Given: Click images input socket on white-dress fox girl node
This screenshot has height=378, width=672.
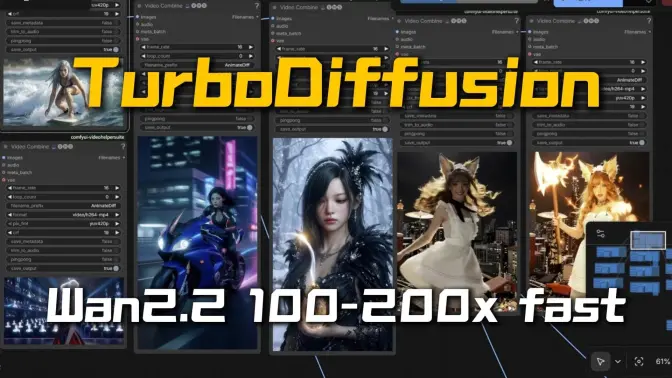Looking at the screenshot, I should [397, 32].
